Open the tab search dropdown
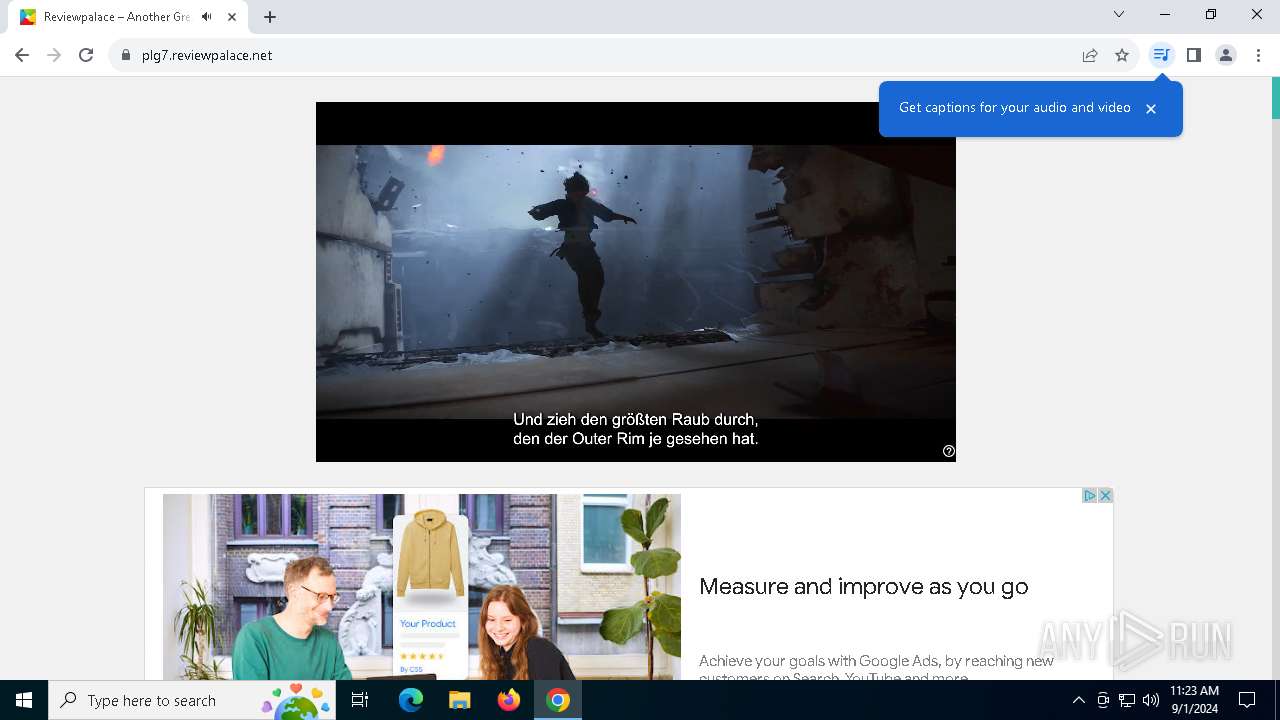Screen dimensions: 1280x720 point(1119,14)
